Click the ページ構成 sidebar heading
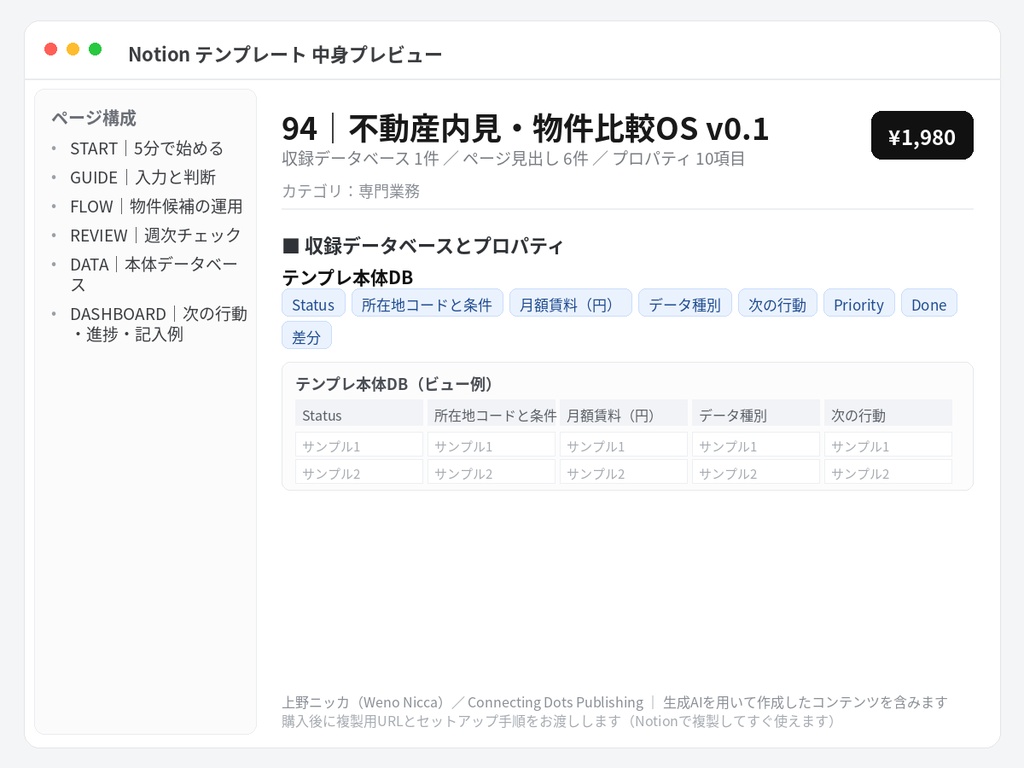This screenshot has width=1024, height=768. 94,118
